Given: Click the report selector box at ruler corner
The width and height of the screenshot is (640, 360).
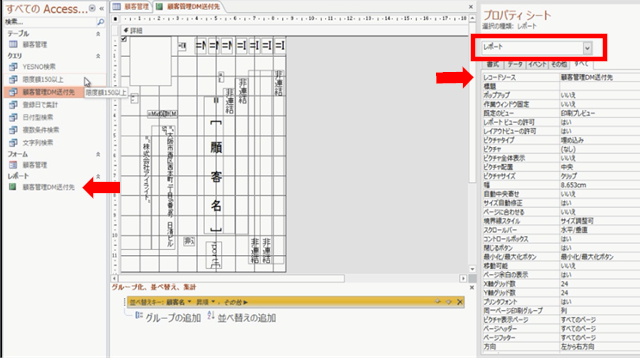Looking at the screenshot, I should pos(116,19).
